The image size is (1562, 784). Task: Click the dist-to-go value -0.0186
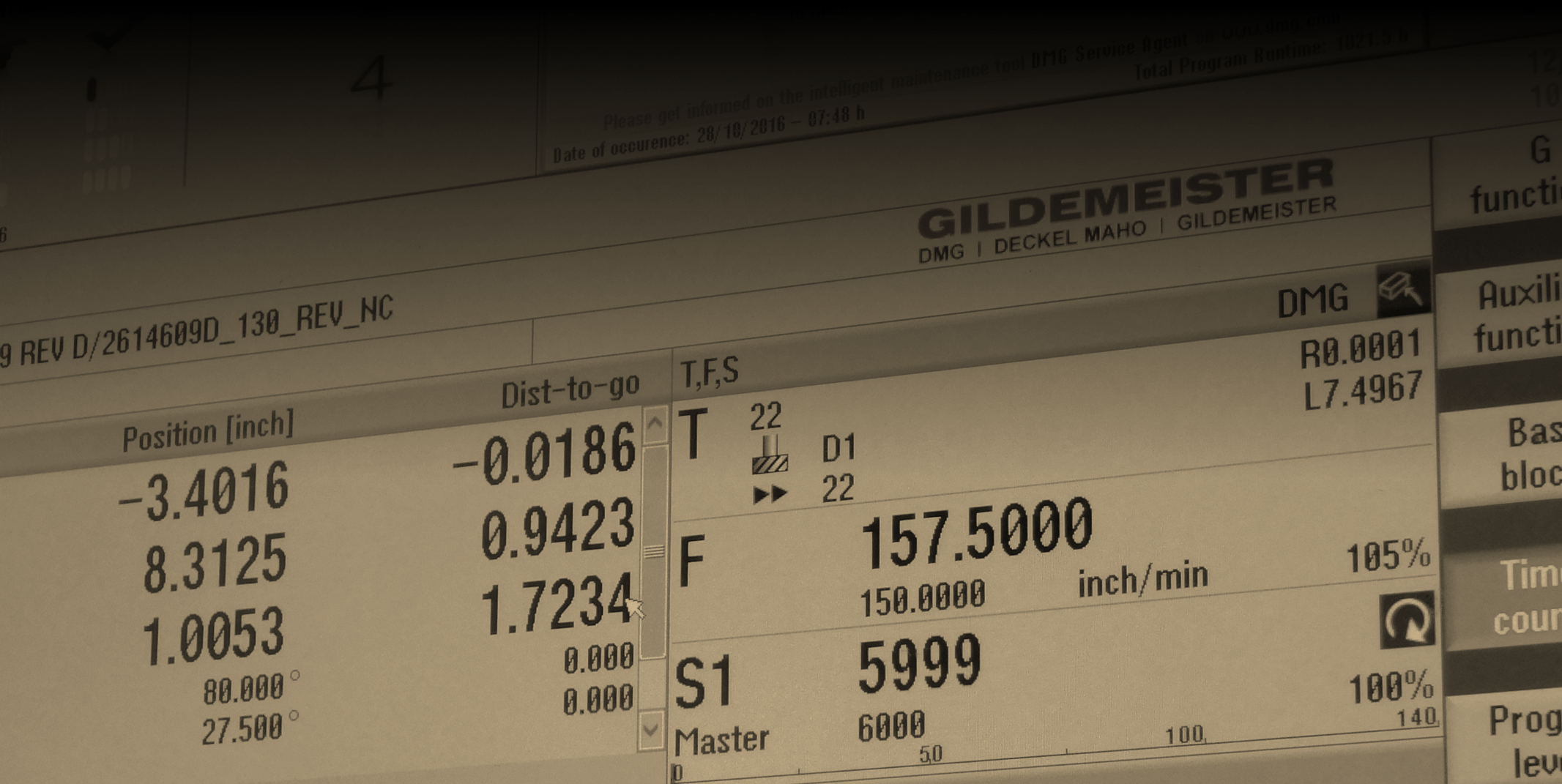pos(544,455)
